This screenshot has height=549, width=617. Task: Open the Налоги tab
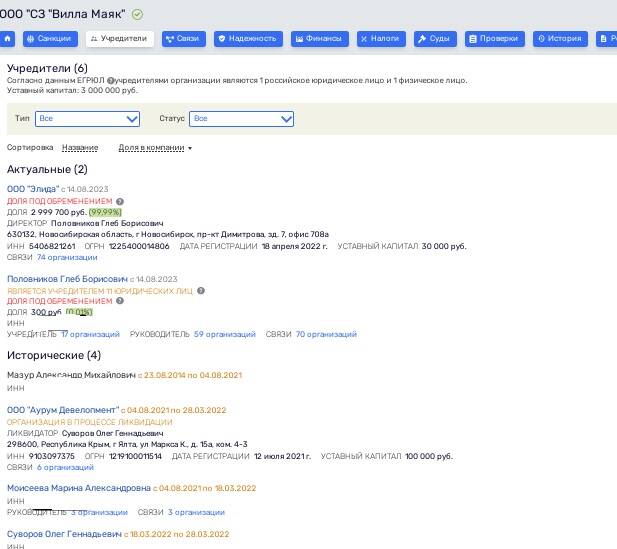(x=381, y=39)
